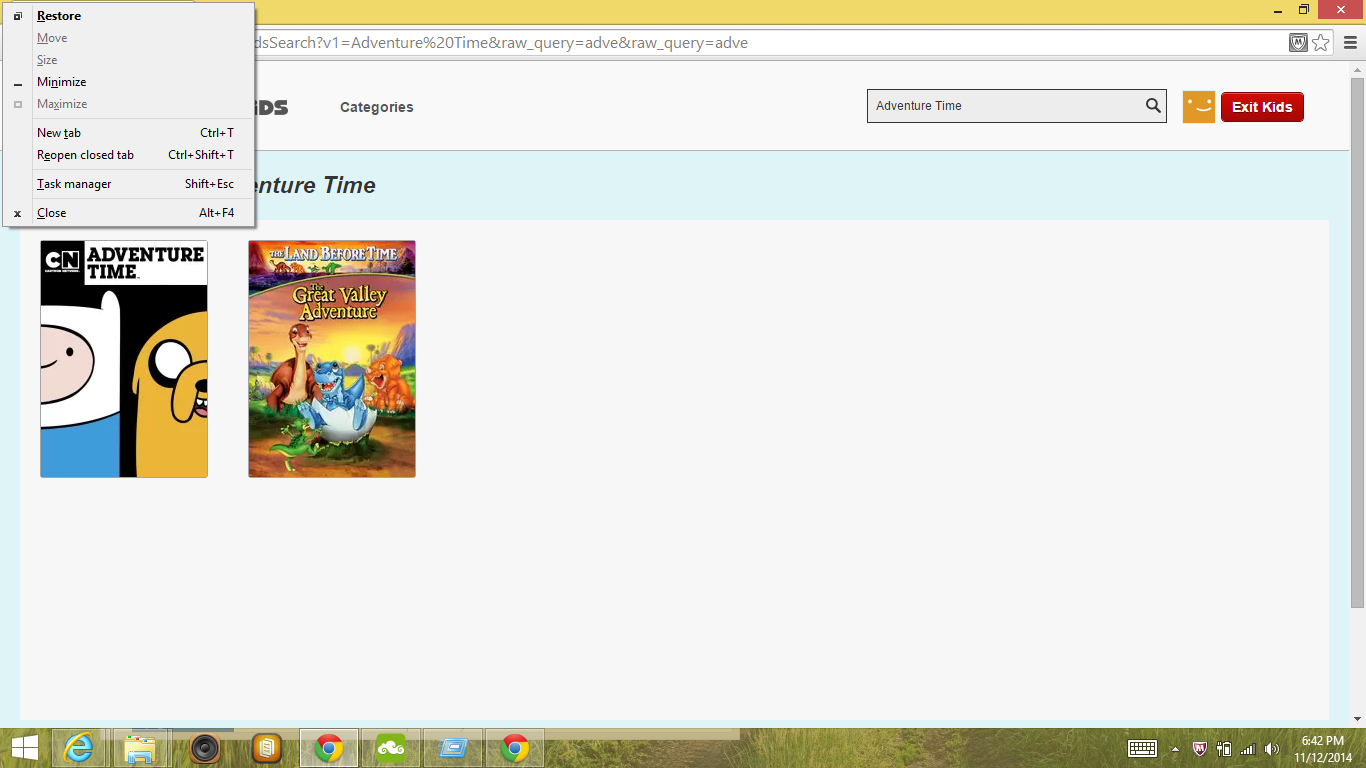Image resolution: width=1366 pixels, height=768 pixels.
Task: Open the Adventure Time show poster
Action: point(124,359)
